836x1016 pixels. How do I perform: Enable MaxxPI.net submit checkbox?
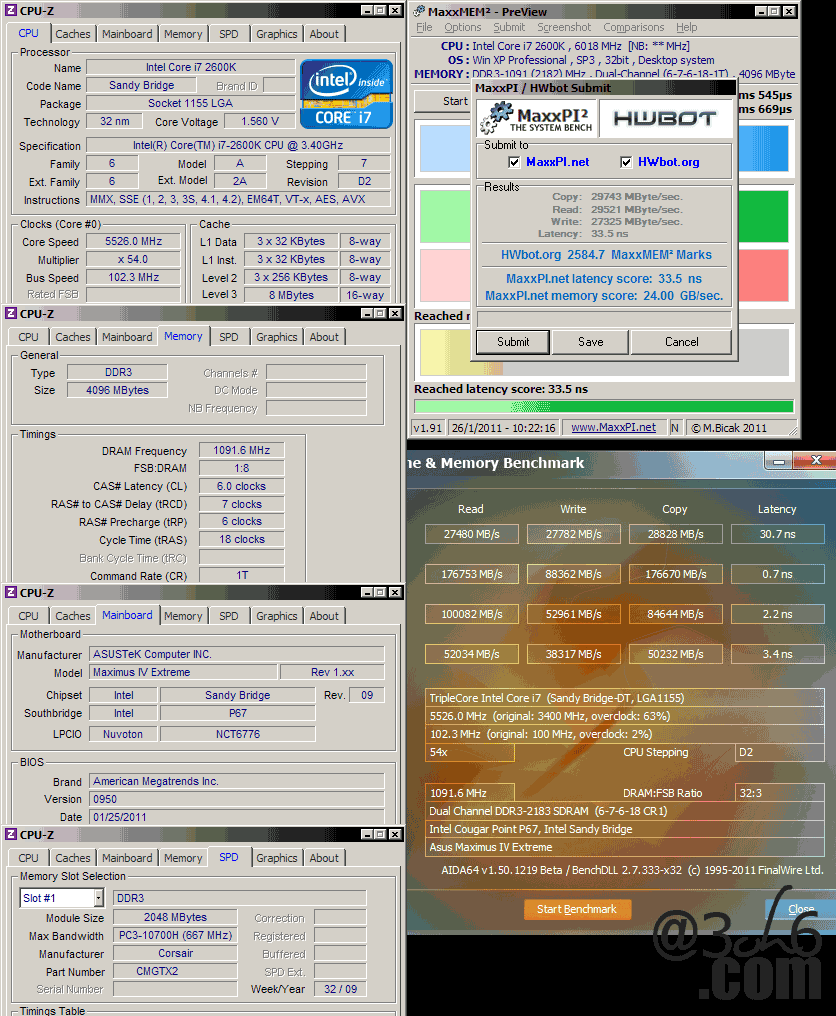(514, 162)
